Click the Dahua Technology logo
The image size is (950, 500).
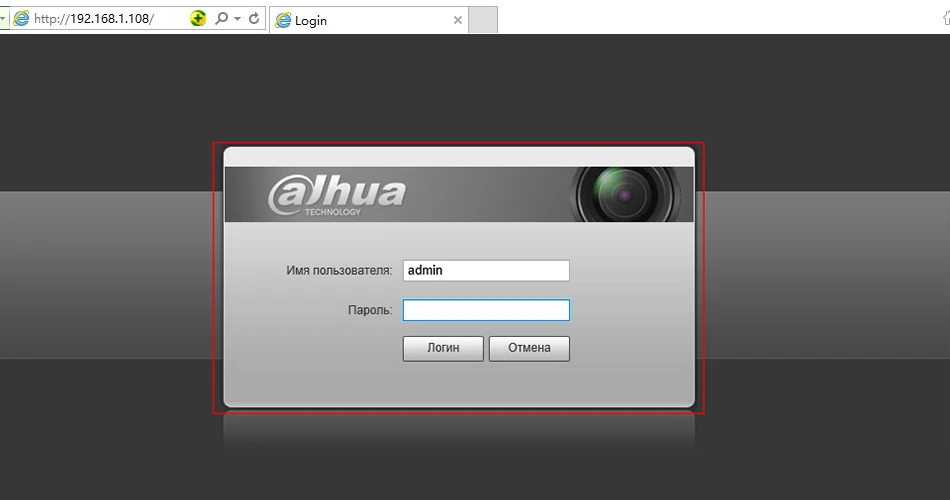pos(337,195)
